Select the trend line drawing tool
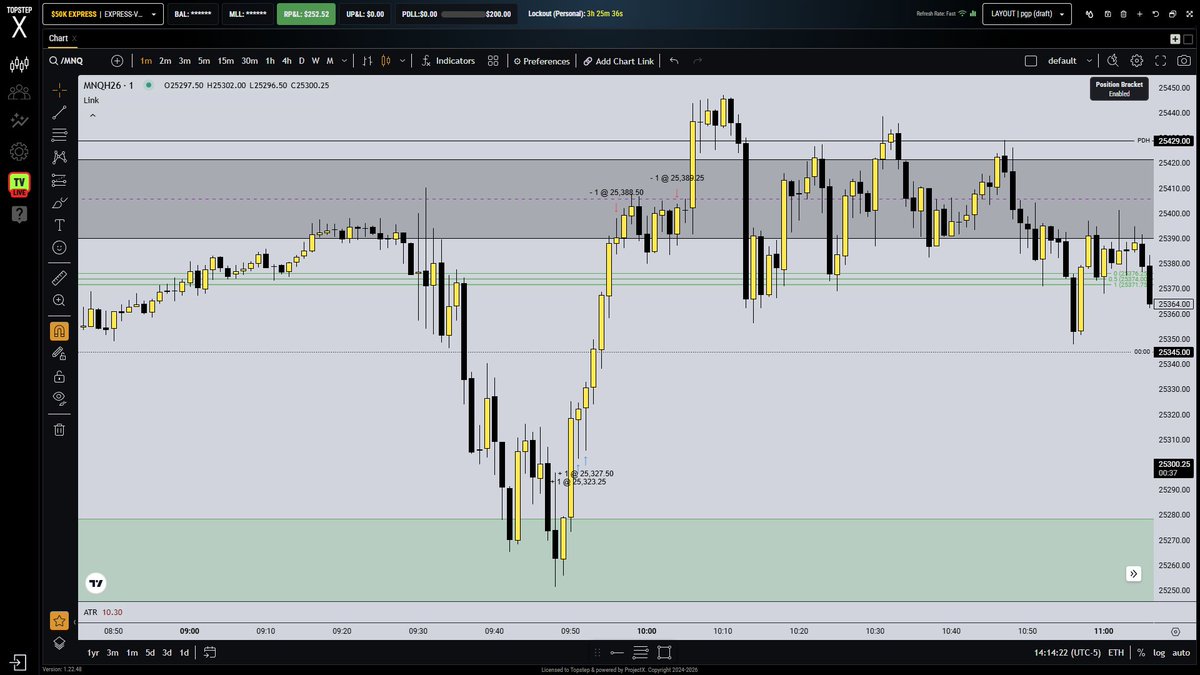 (x=59, y=112)
